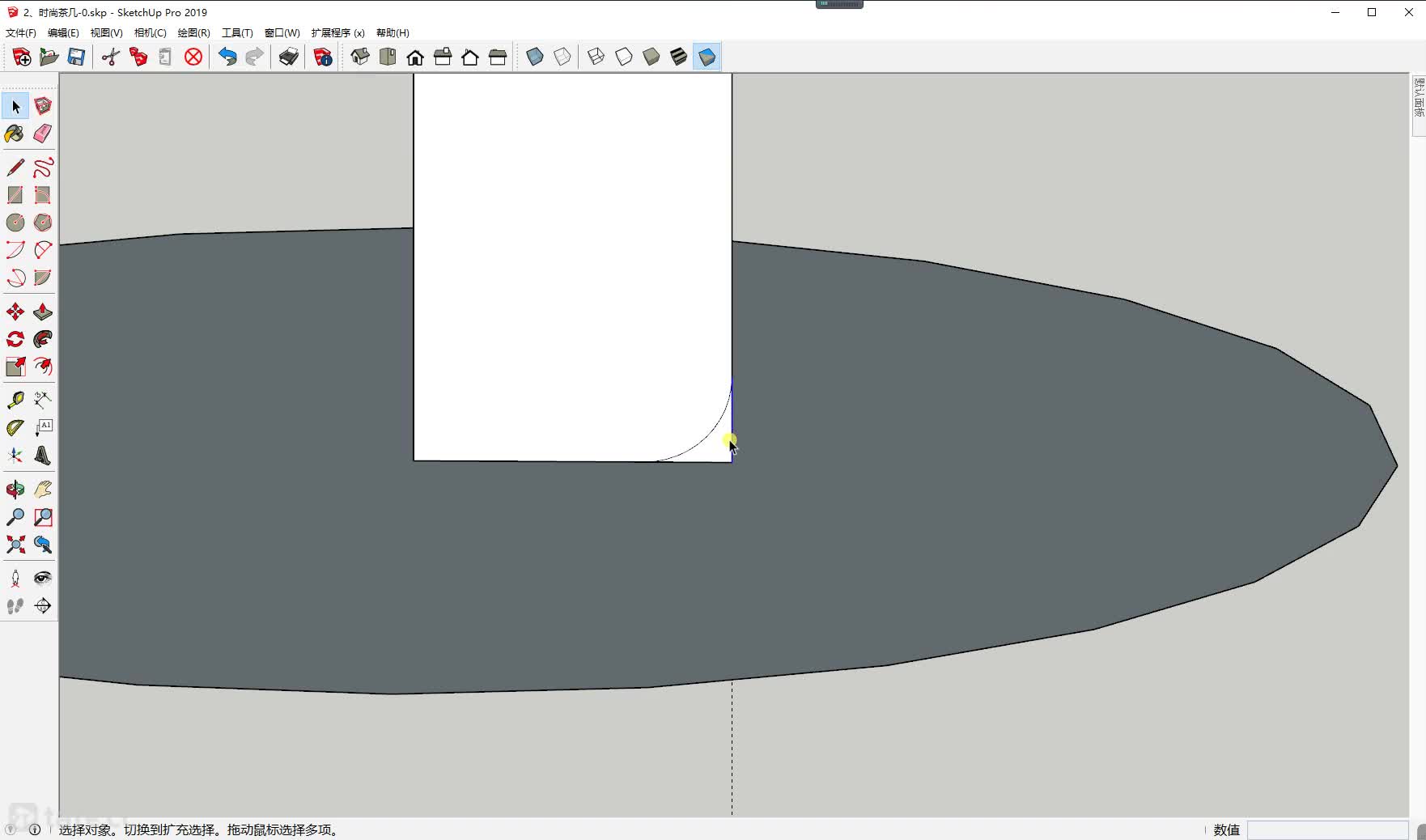
Task: Open Model Info icon
Action: (323, 57)
